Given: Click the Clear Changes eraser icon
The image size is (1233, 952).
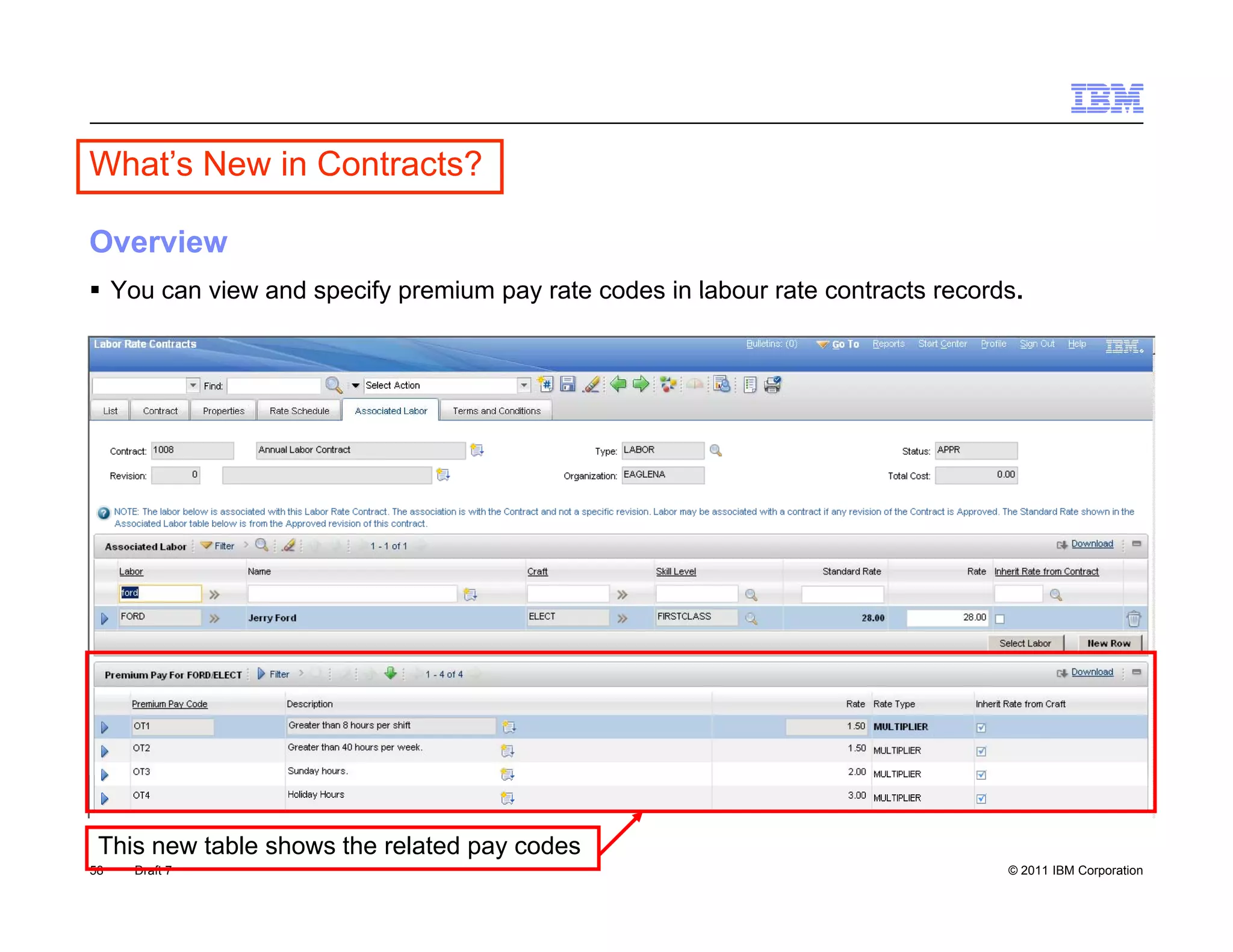Looking at the screenshot, I should pyautogui.click(x=591, y=385).
